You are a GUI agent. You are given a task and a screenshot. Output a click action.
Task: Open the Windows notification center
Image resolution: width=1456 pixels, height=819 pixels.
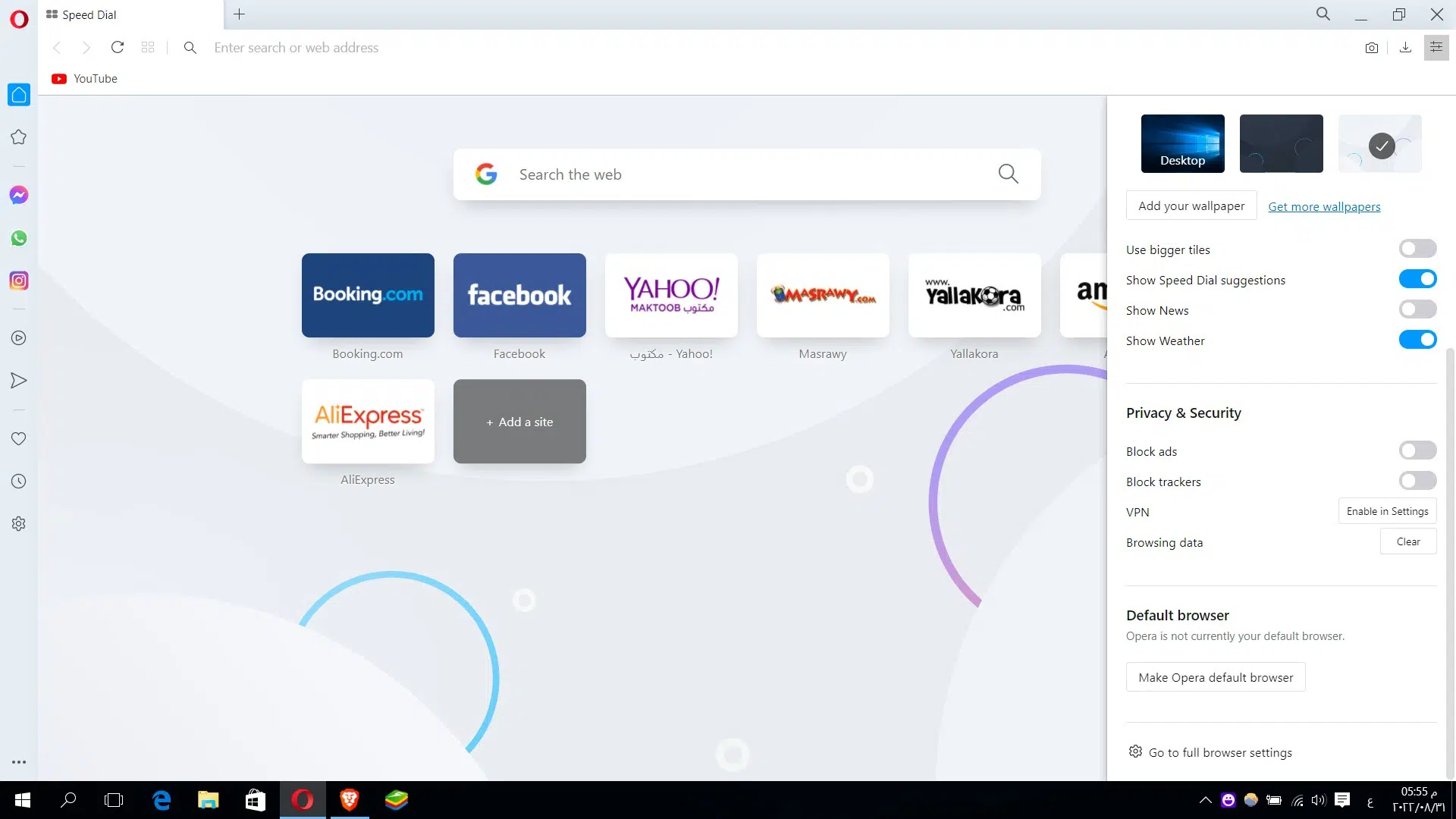[x=1342, y=800]
